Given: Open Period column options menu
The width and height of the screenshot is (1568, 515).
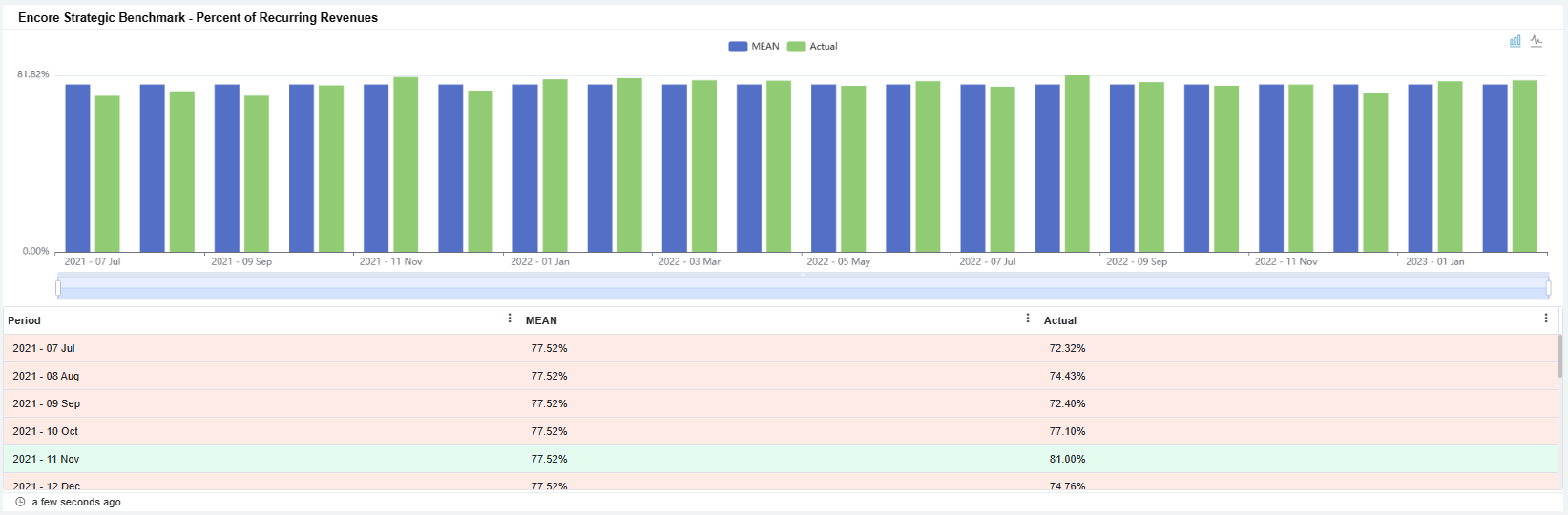Looking at the screenshot, I should point(510,319).
